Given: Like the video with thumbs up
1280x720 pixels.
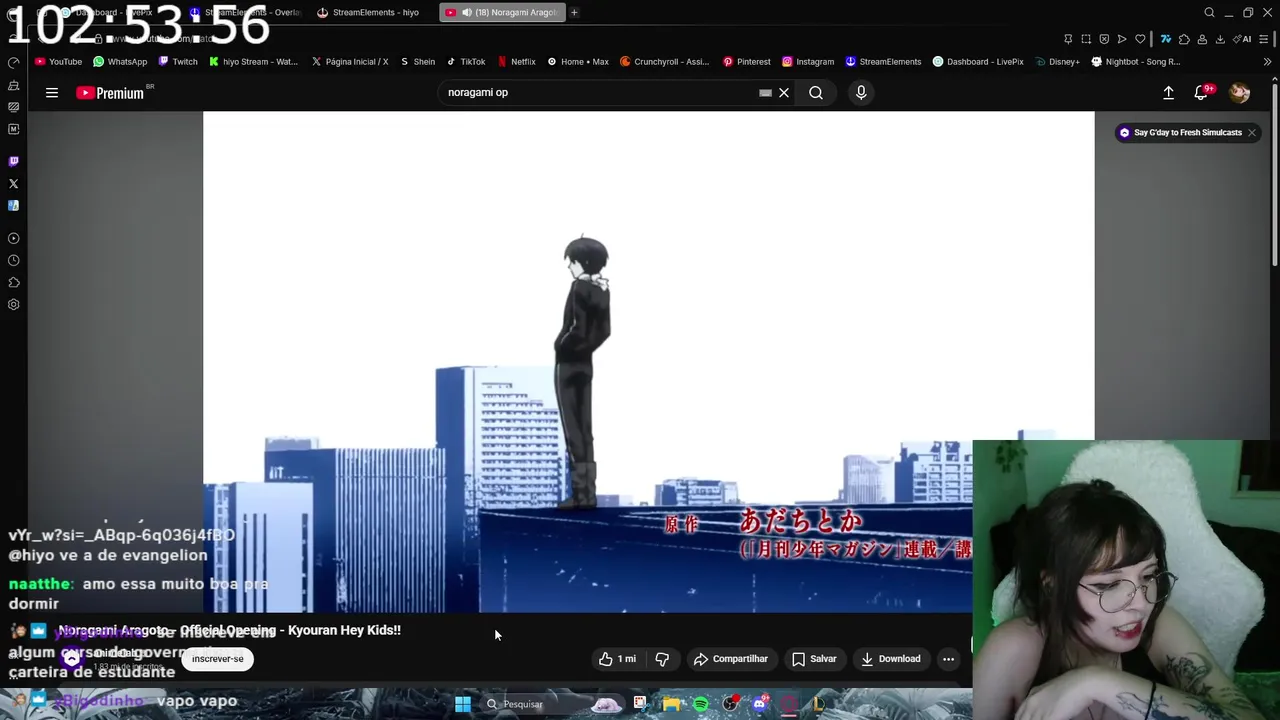Looking at the screenshot, I should (x=617, y=659).
